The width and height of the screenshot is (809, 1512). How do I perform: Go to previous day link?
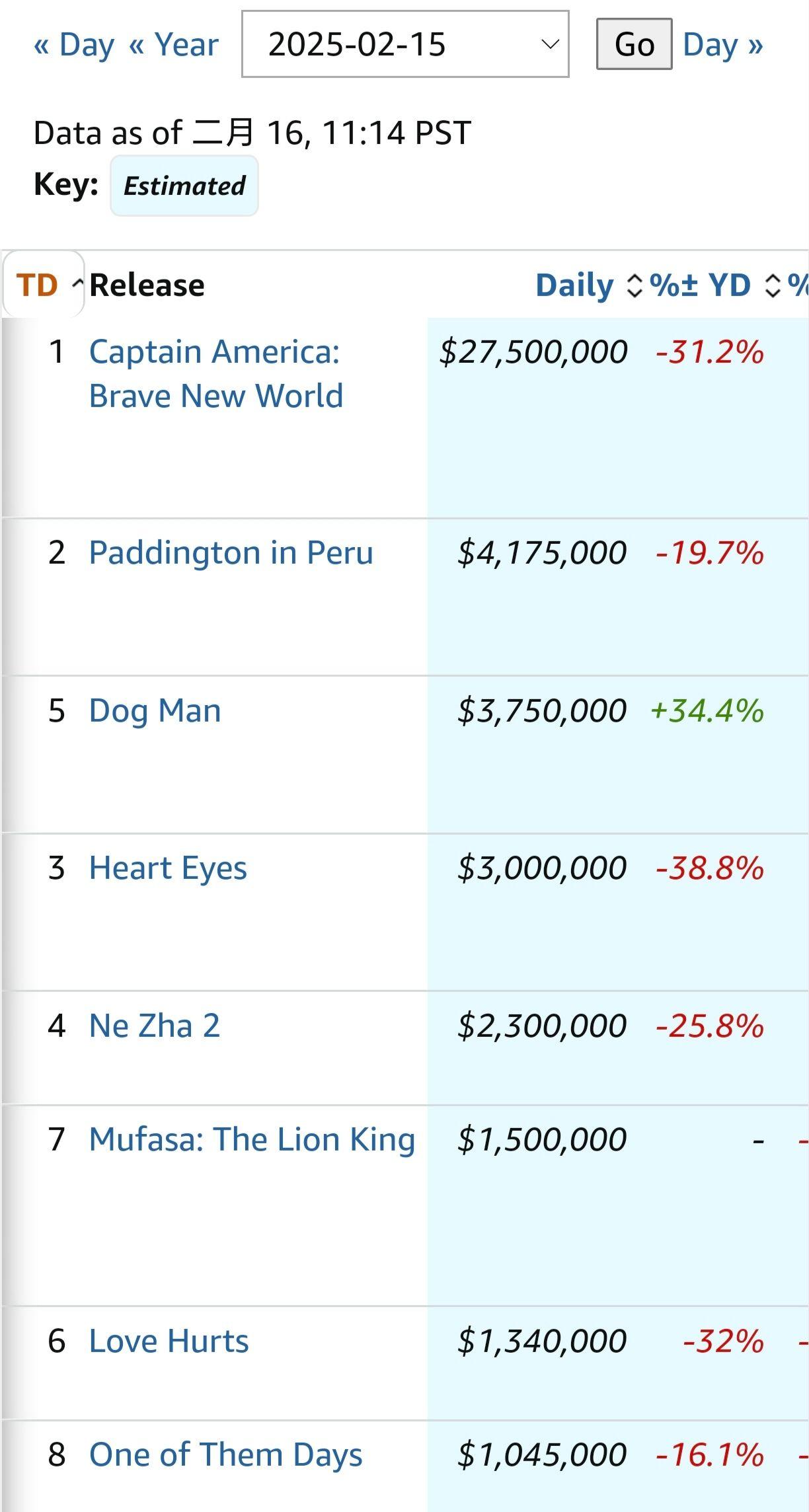pyautogui.click(x=74, y=45)
